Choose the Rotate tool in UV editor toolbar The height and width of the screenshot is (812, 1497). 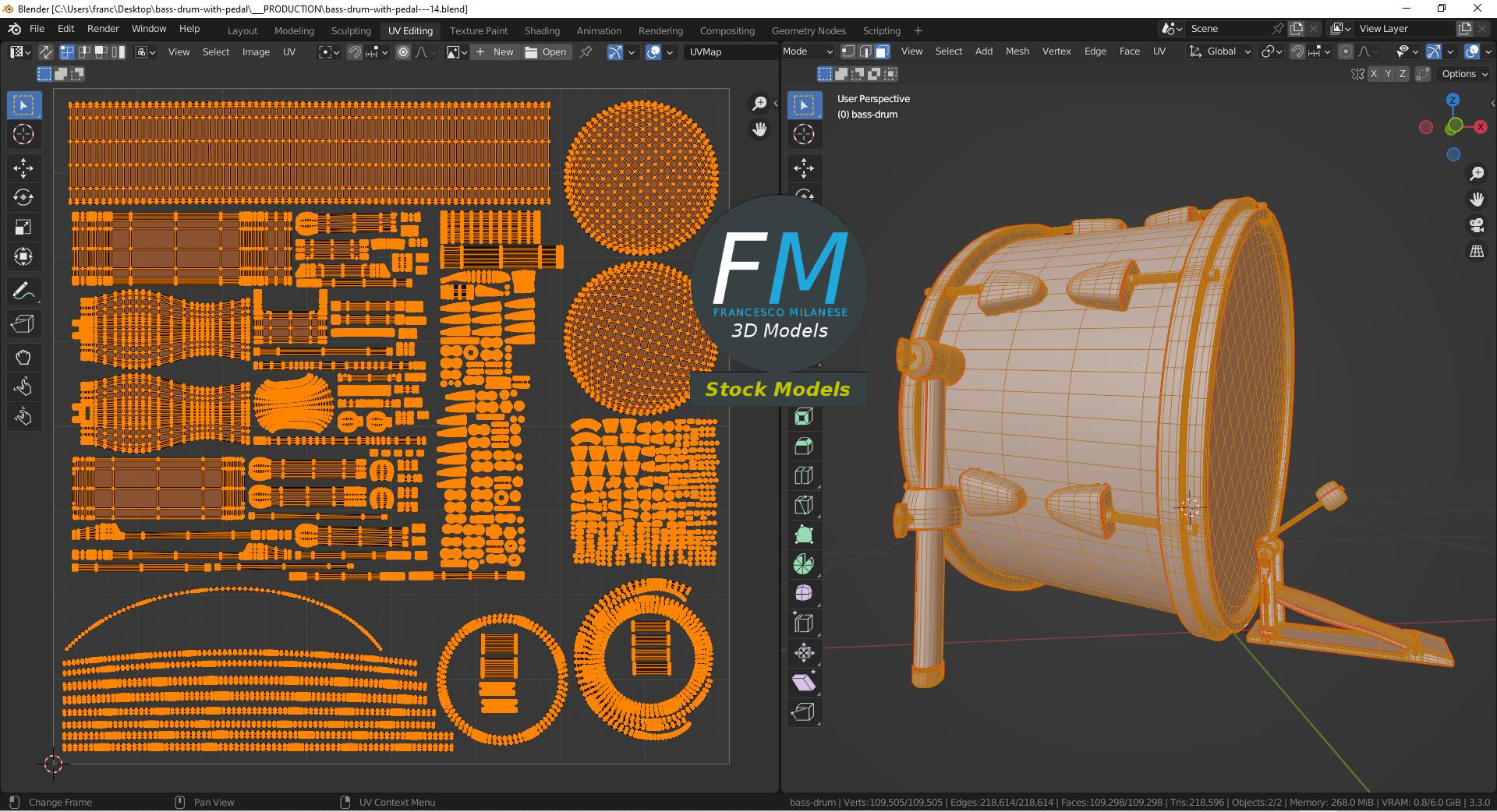pos(23,198)
